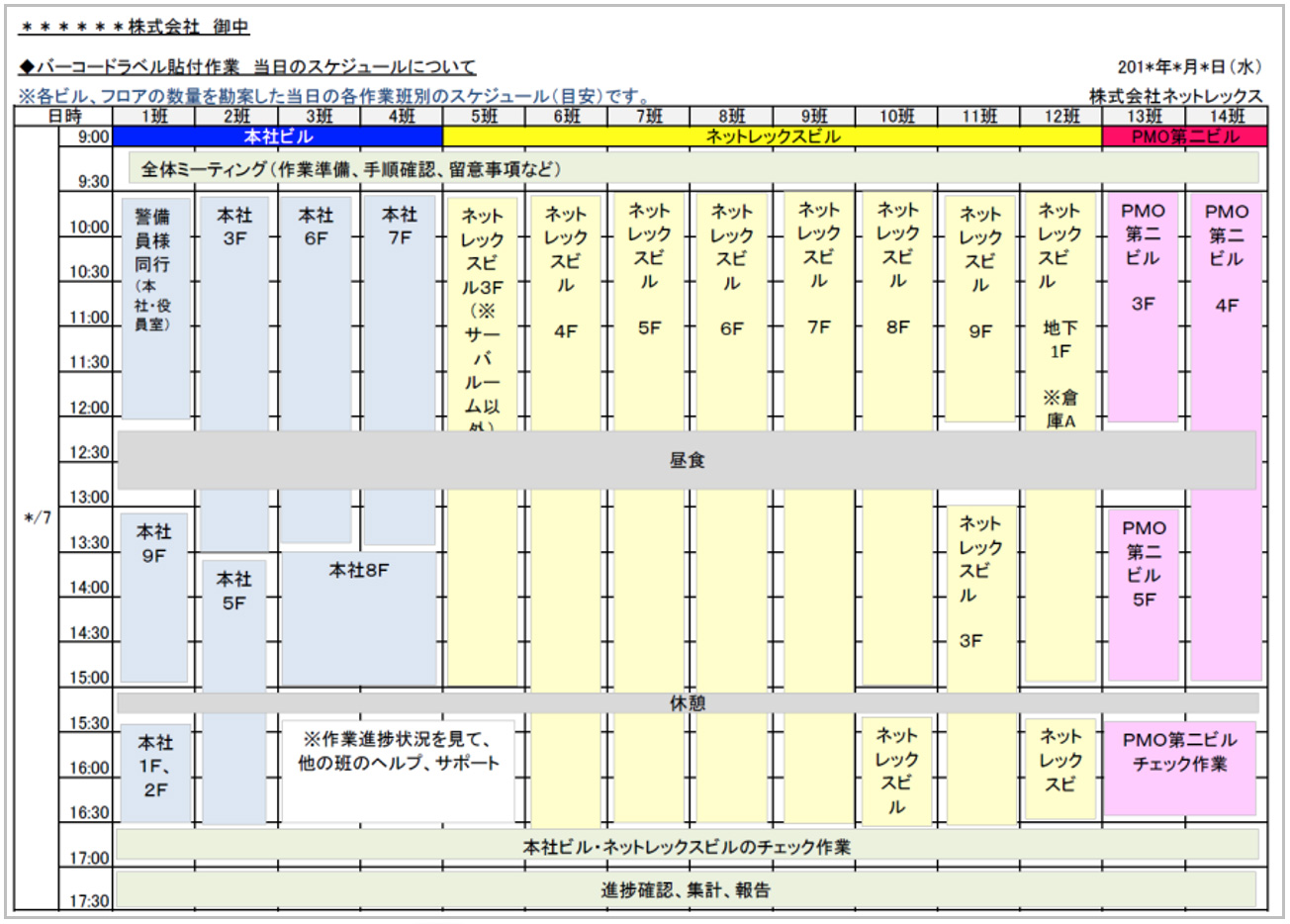1290x924 pixels.
Task: Click the 10:00 time label
Action: 89,227
